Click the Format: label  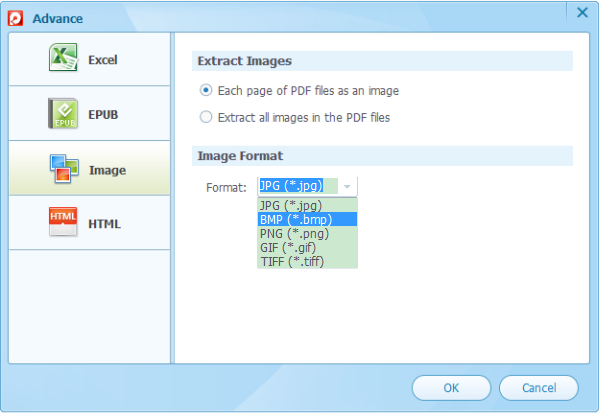pos(226,188)
